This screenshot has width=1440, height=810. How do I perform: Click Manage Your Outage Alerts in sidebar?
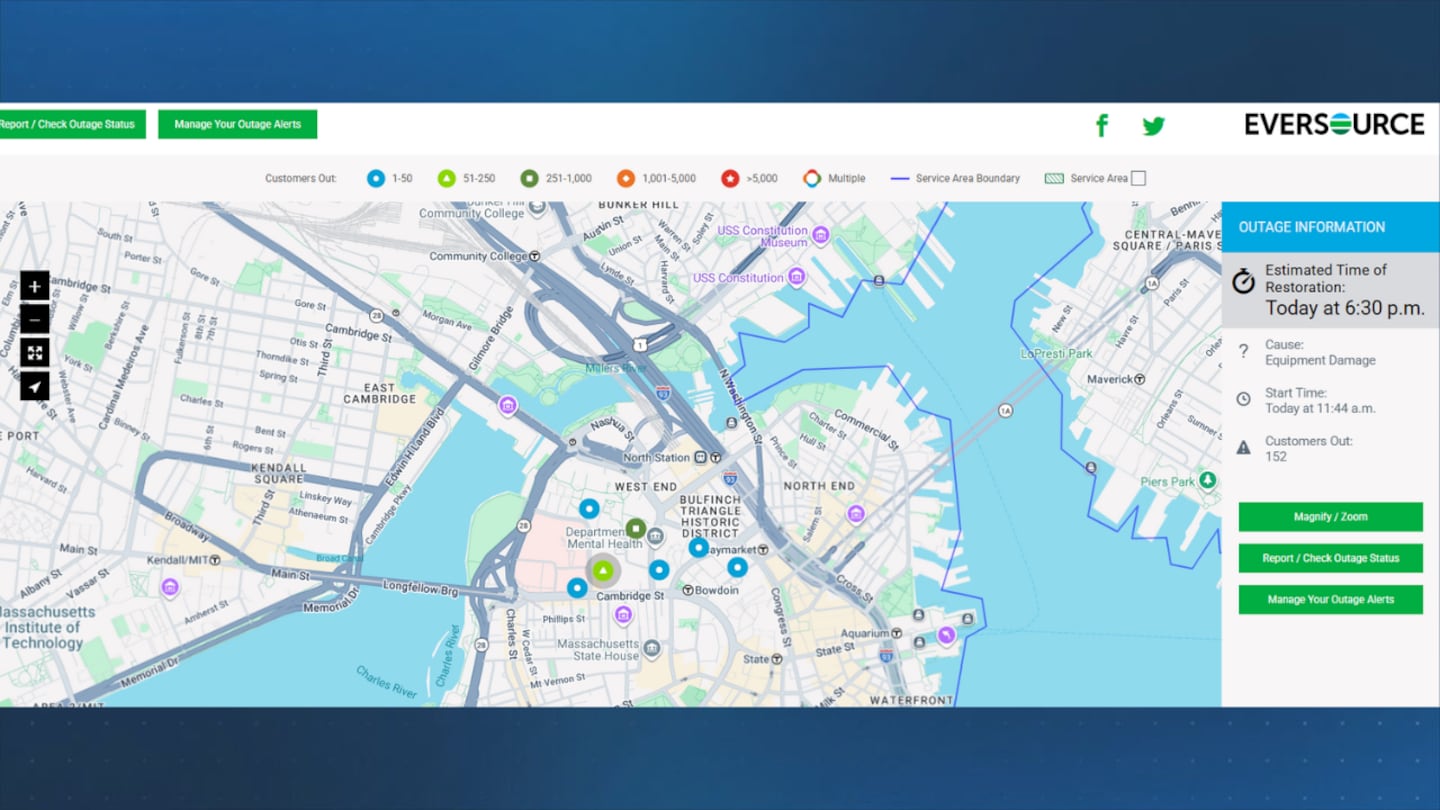[1330, 599]
